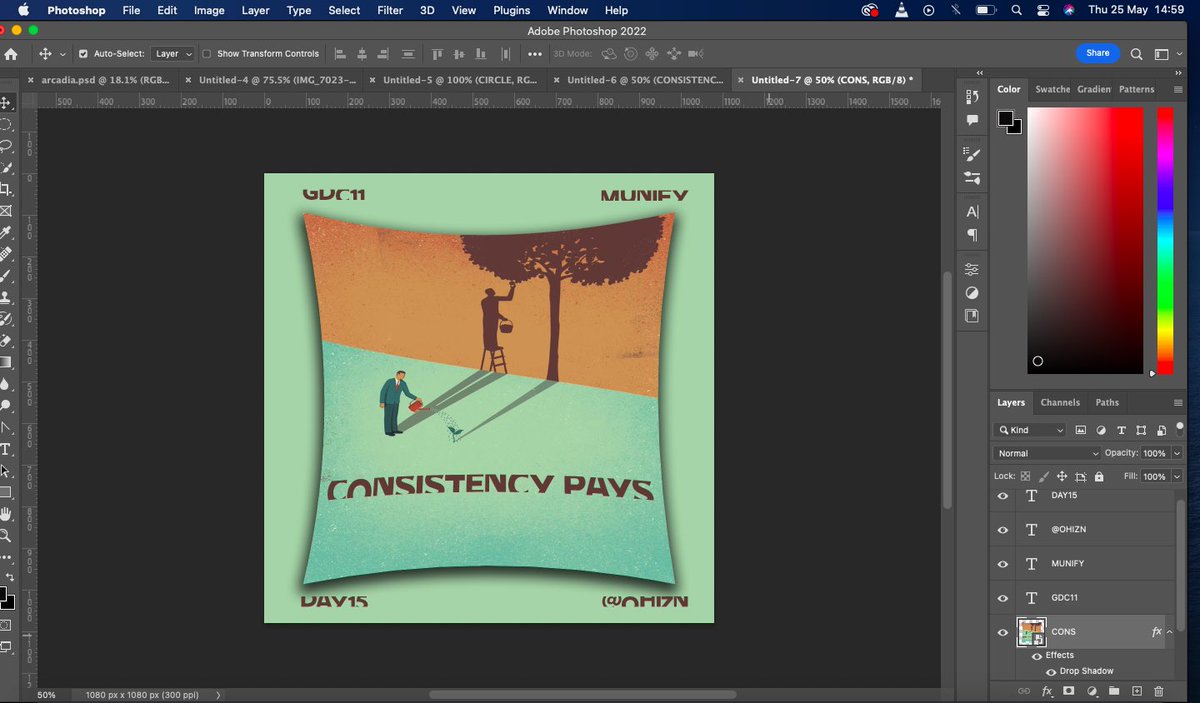1200x703 pixels.
Task: Open the three-dots more align options
Action: coord(535,54)
